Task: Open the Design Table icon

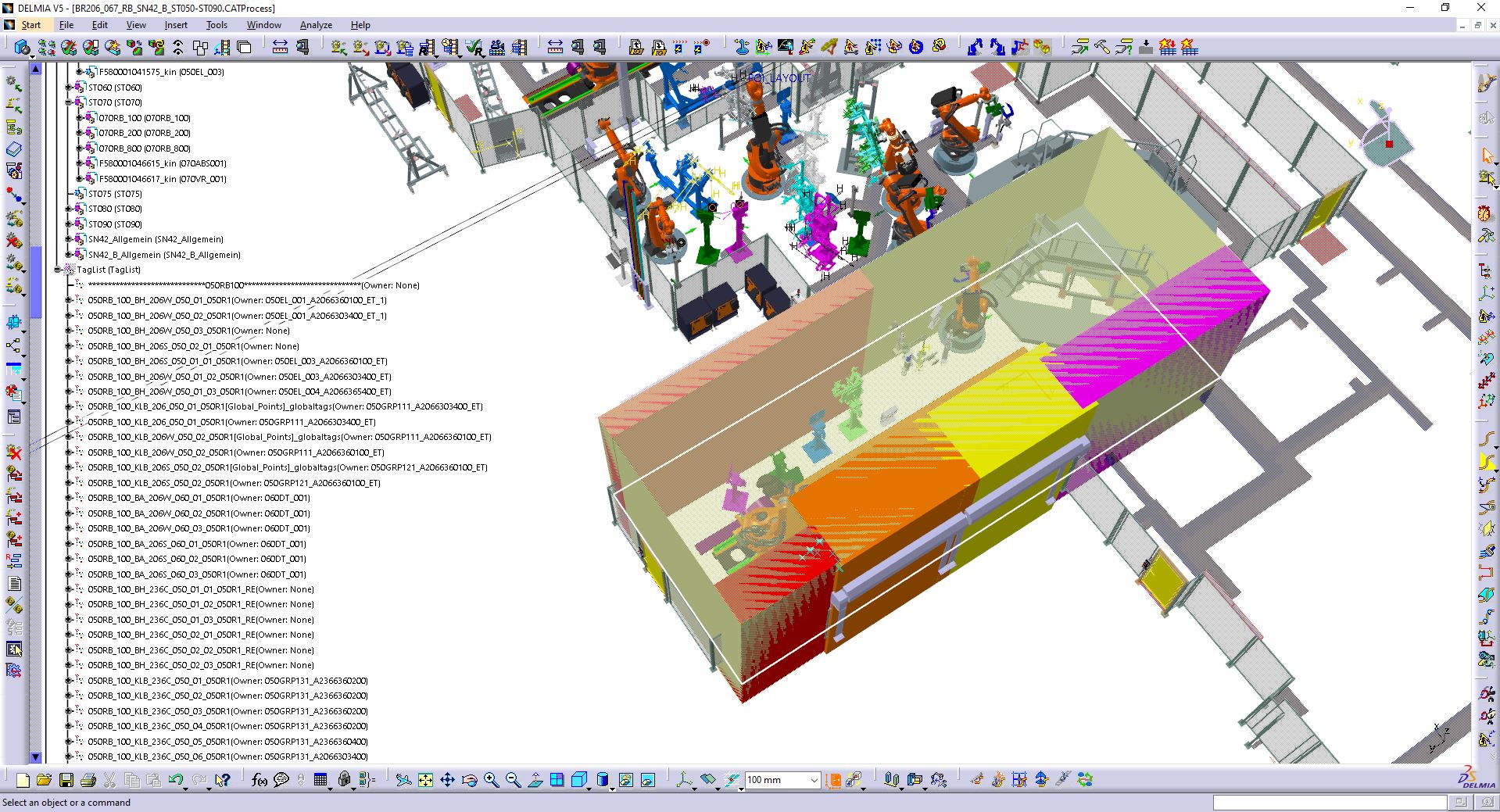Action: [x=320, y=780]
